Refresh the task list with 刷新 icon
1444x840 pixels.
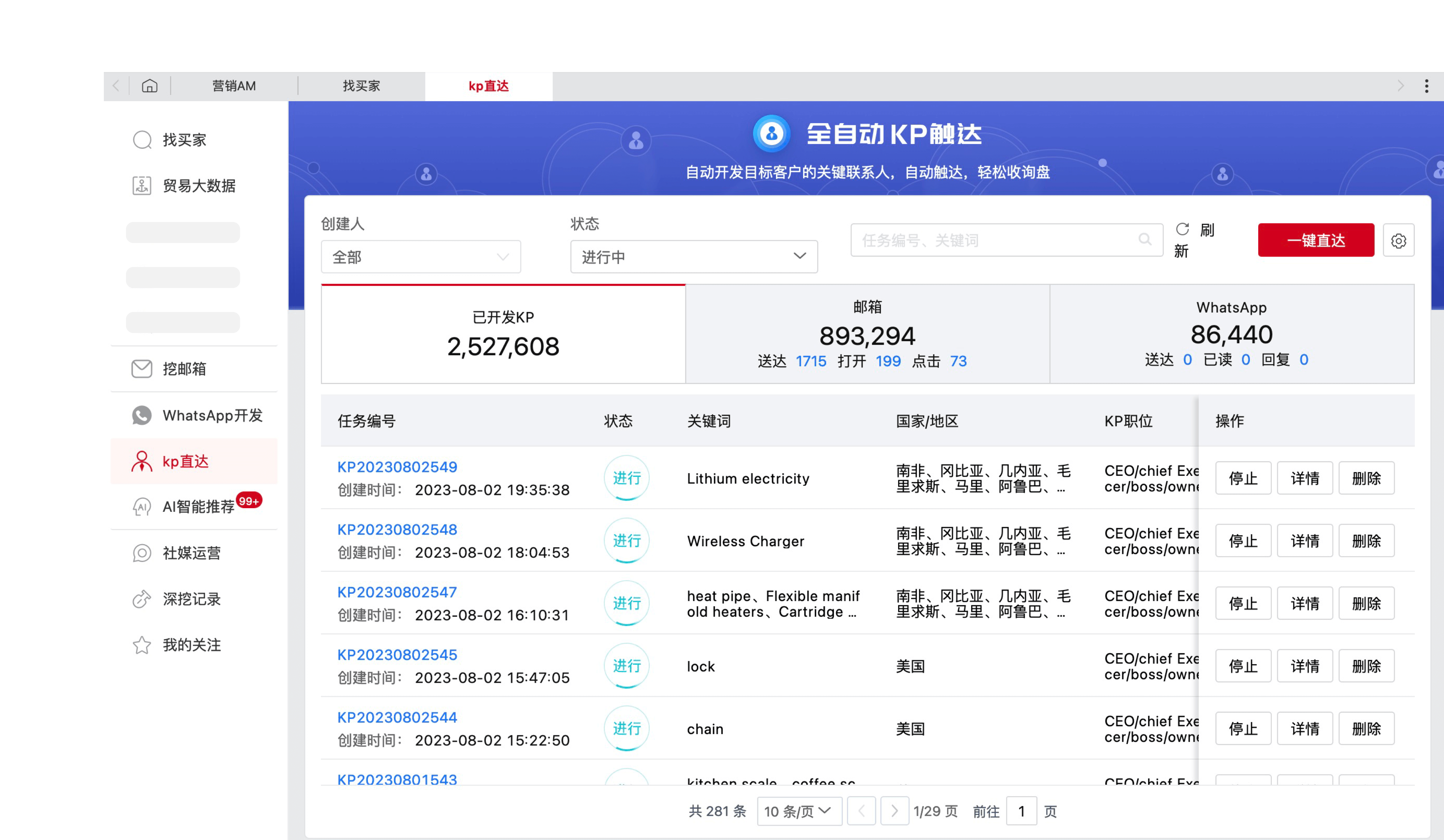[x=1183, y=230]
